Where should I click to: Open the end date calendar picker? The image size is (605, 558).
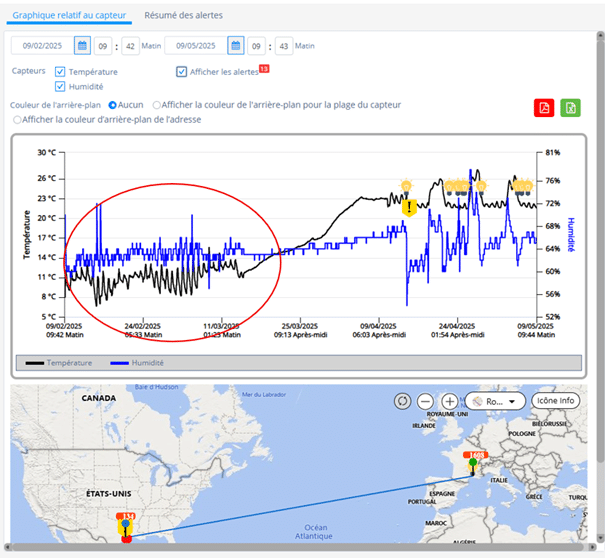coord(235,46)
